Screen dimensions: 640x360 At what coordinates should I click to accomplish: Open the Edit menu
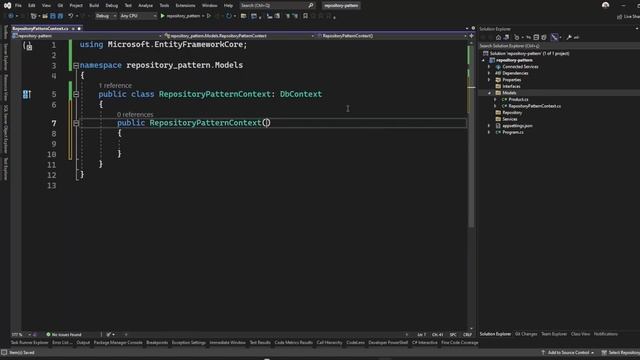(32, 6)
